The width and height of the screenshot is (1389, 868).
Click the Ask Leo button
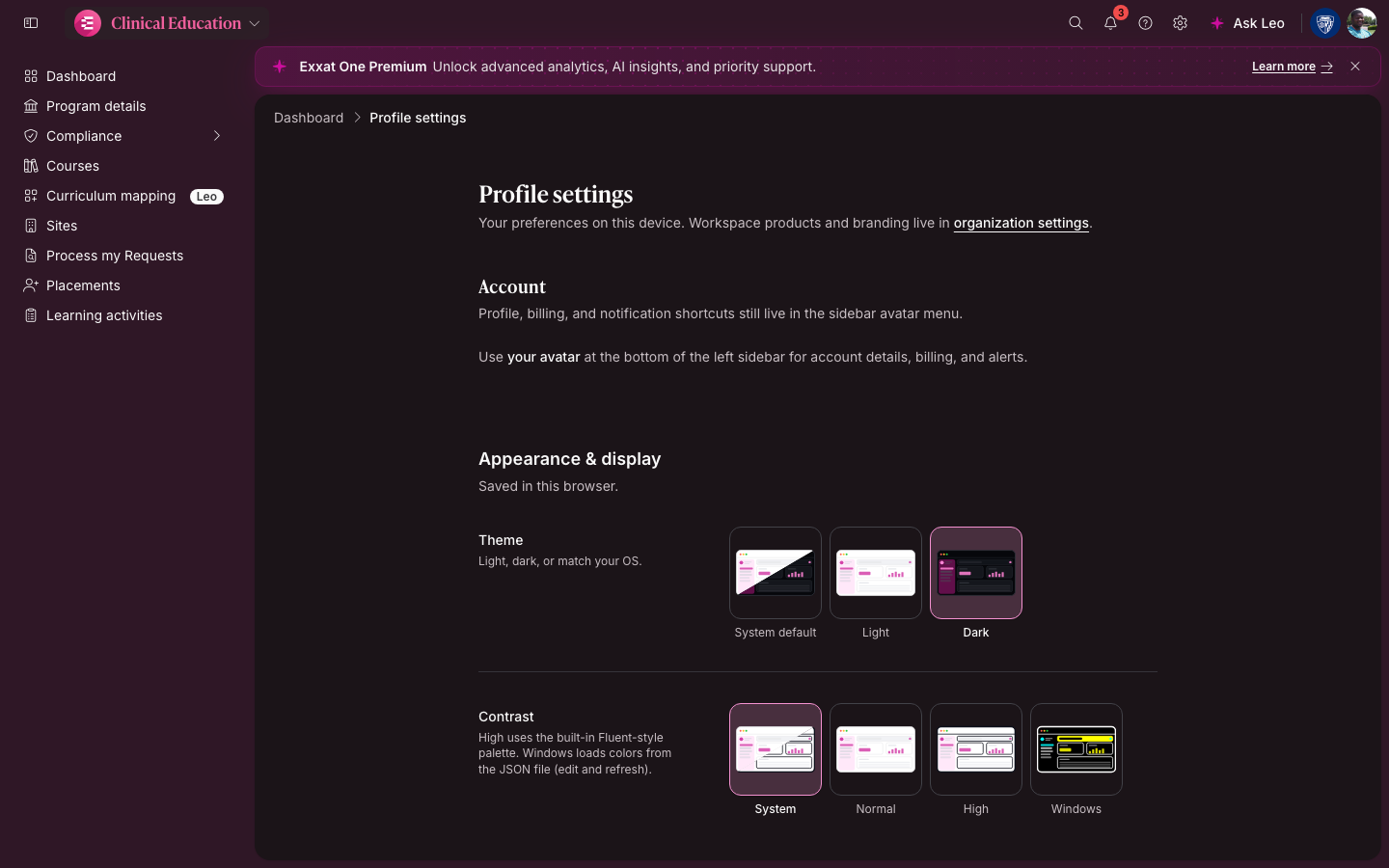(1247, 23)
